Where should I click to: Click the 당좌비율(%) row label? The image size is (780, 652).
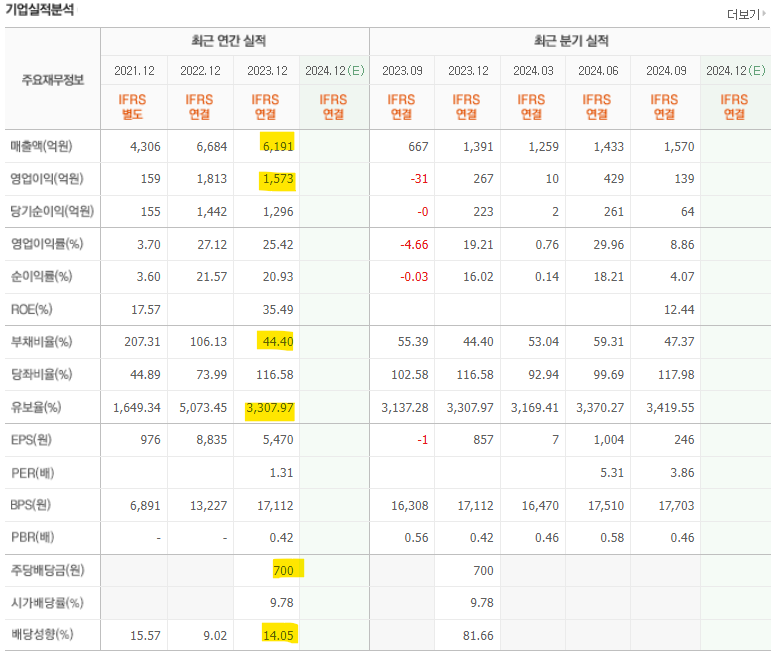pyautogui.click(x=41, y=374)
